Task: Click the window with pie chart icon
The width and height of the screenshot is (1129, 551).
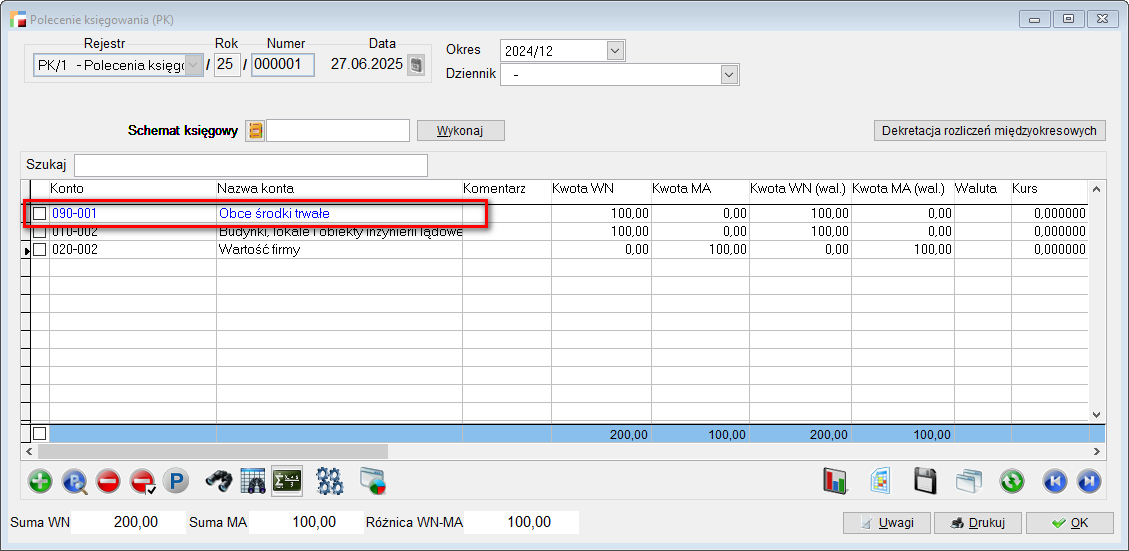Action: (x=372, y=481)
